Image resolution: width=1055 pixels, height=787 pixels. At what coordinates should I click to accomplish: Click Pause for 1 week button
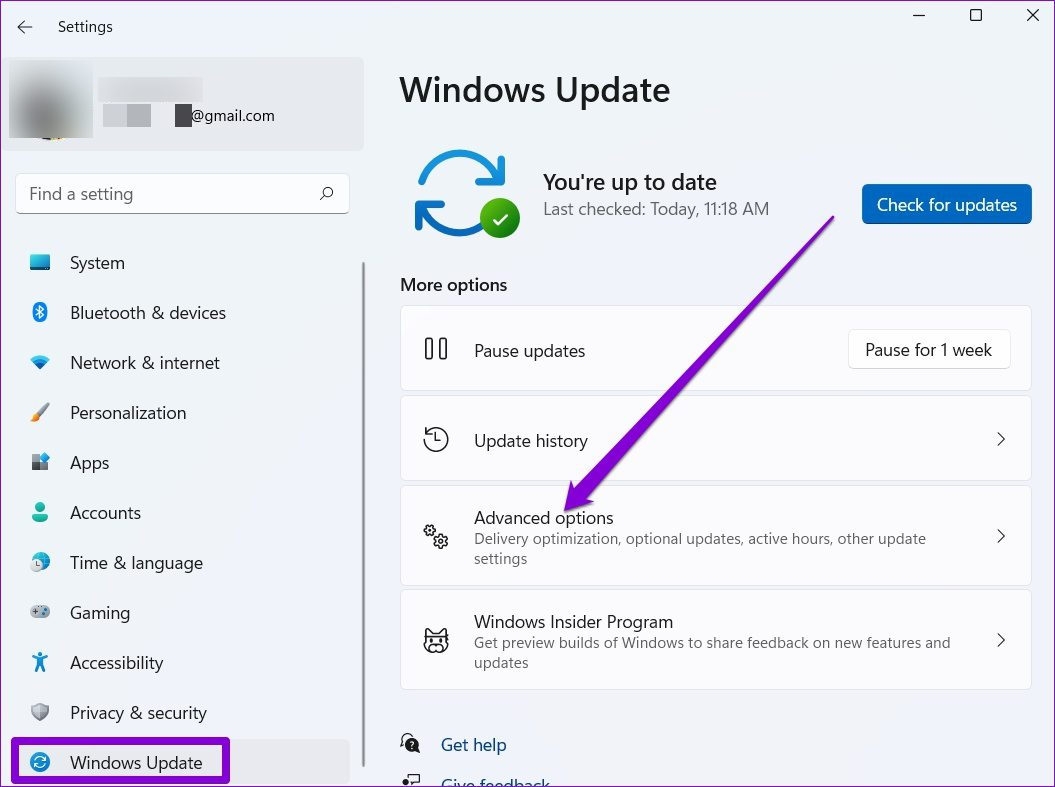[929, 350]
